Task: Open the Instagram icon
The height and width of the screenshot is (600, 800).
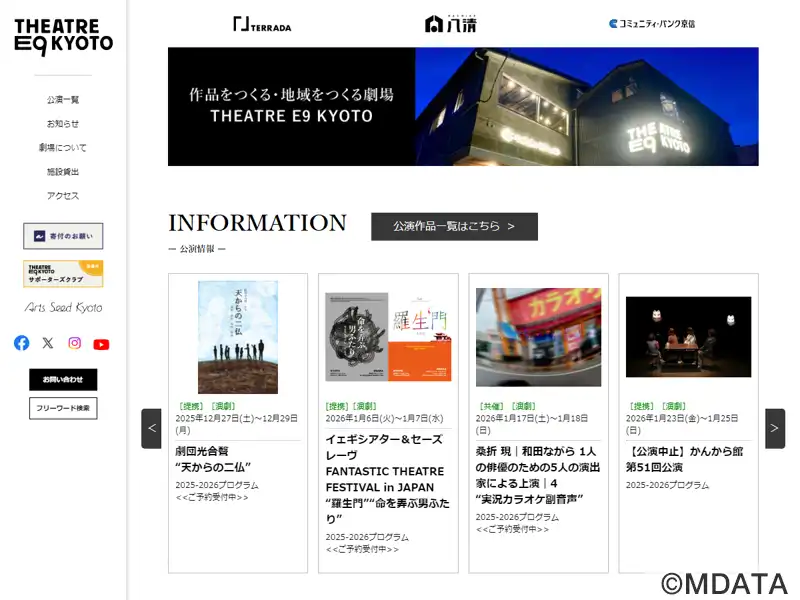Action: coord(74,343)
